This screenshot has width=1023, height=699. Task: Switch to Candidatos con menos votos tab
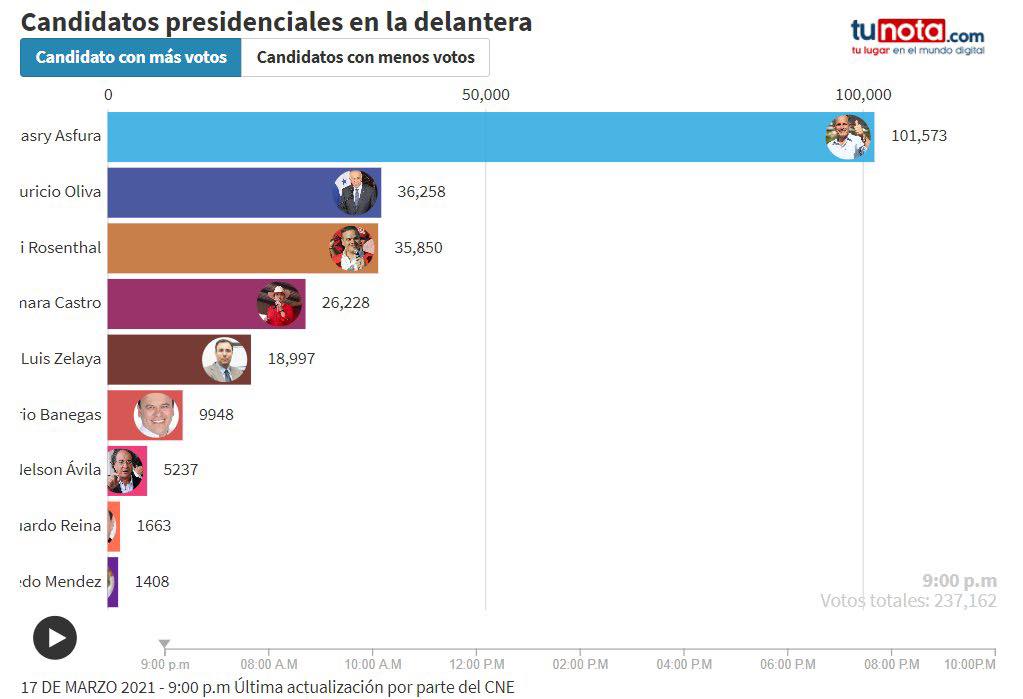[365, 57]
